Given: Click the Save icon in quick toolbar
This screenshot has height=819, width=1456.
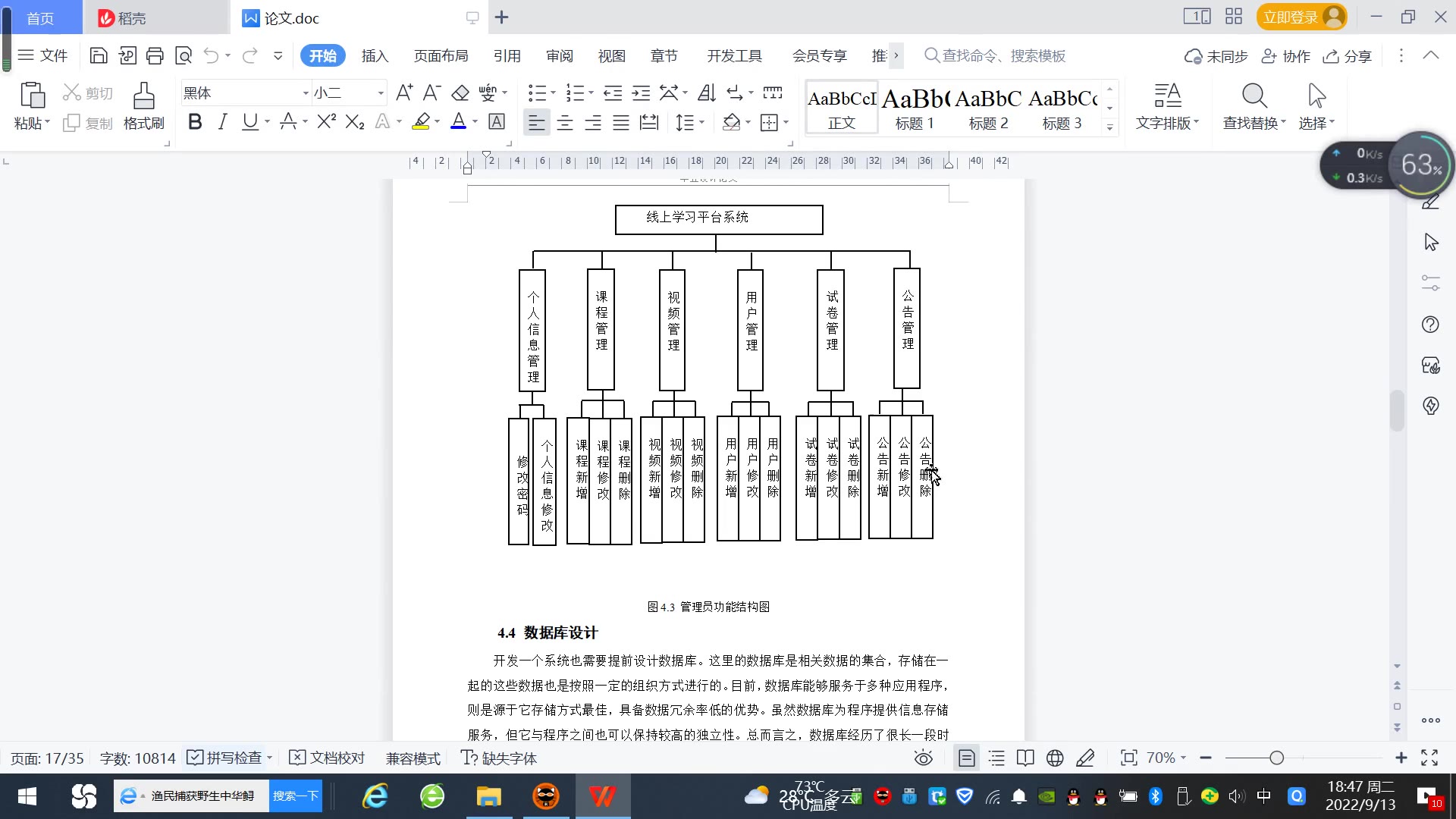Looking at the screenshot, I should (98, 55).
